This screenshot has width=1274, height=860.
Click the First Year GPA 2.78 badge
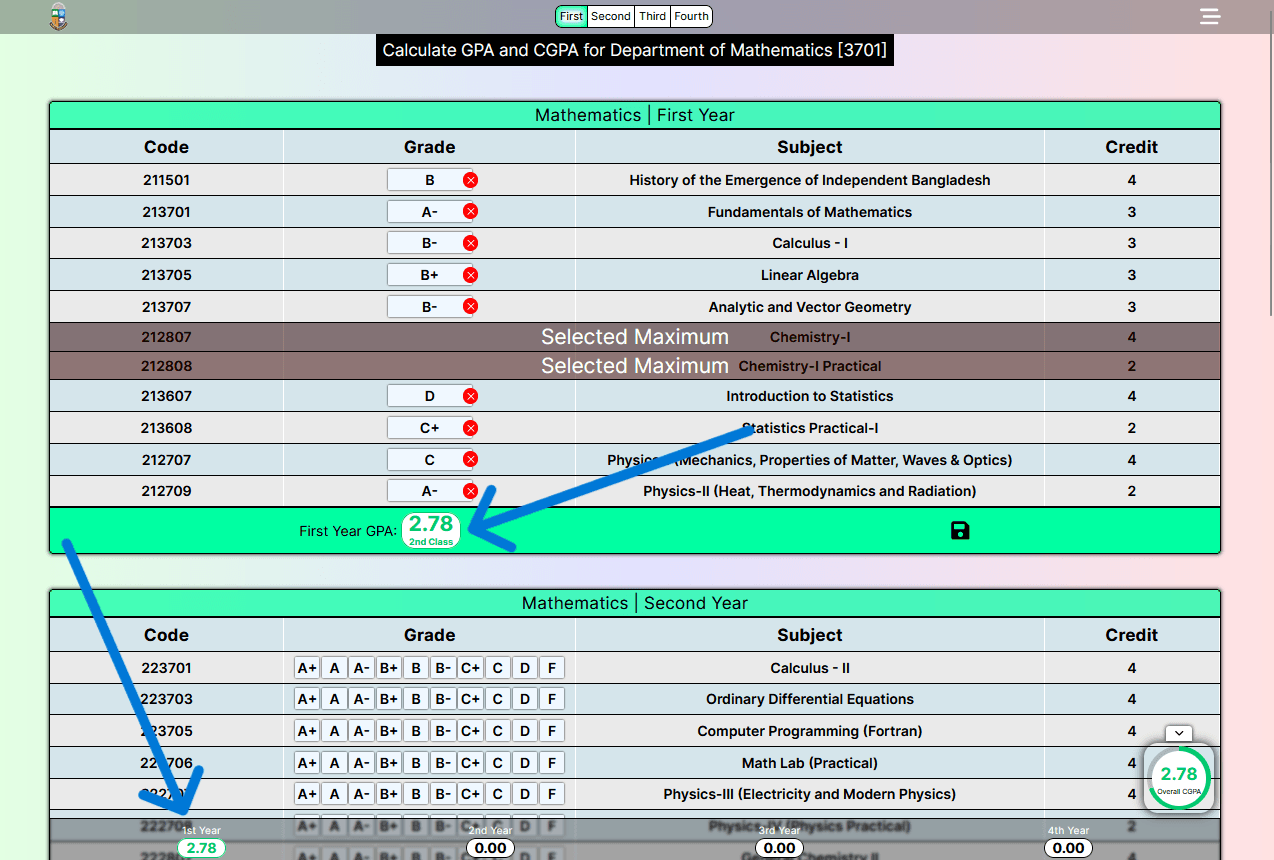click(431, 530)
